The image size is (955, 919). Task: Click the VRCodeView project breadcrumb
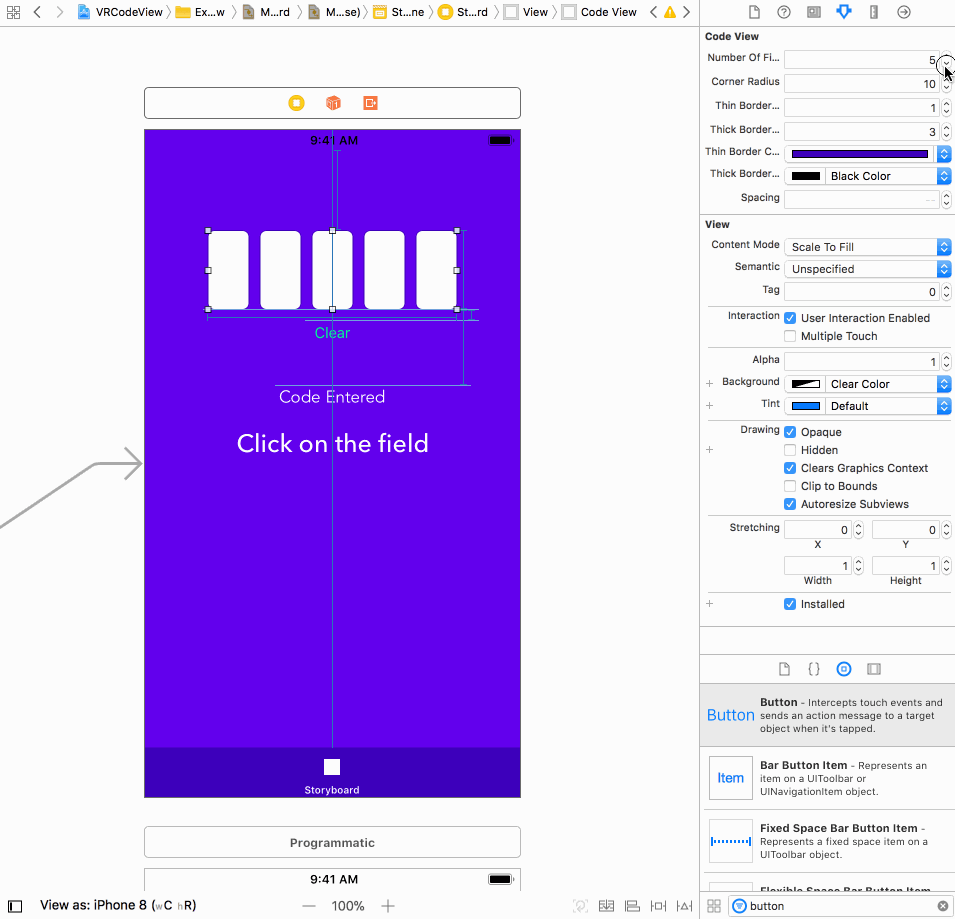click(121, 12)
